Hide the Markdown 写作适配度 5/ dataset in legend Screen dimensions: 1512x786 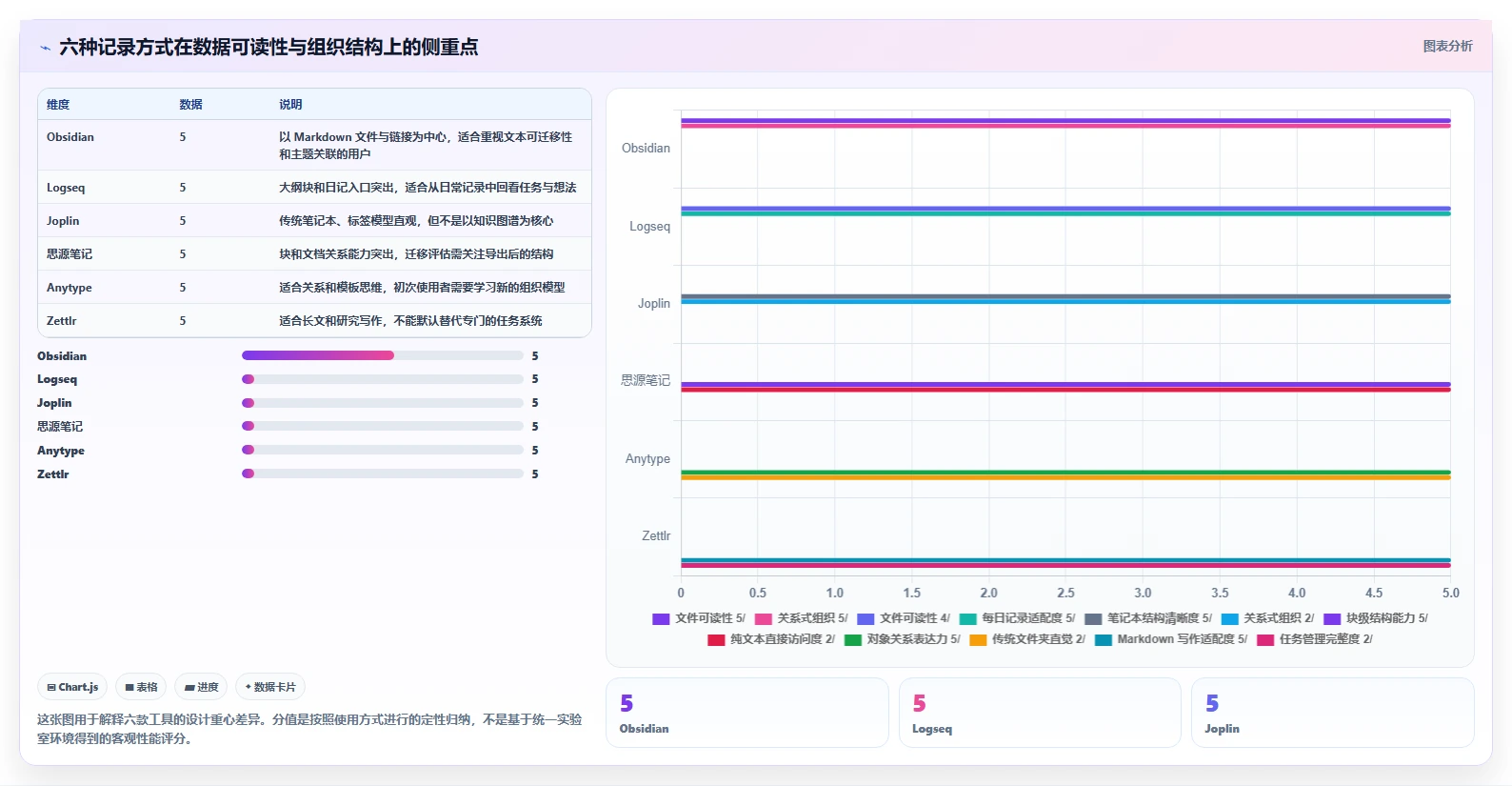1171,639
